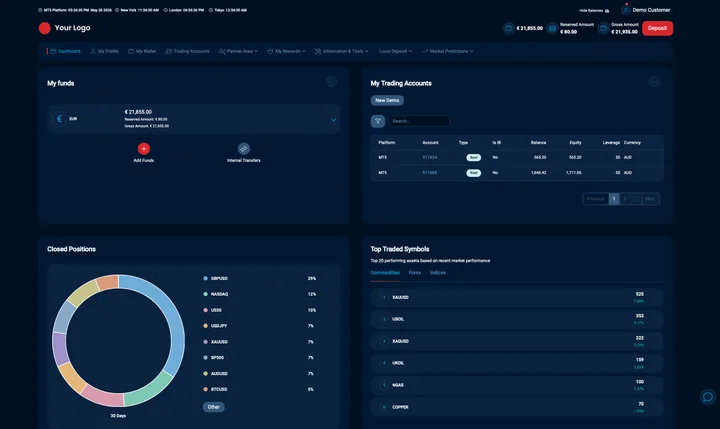Select the SP500 legend entry
Screen dimensions: 720x429
pos(214,357)
